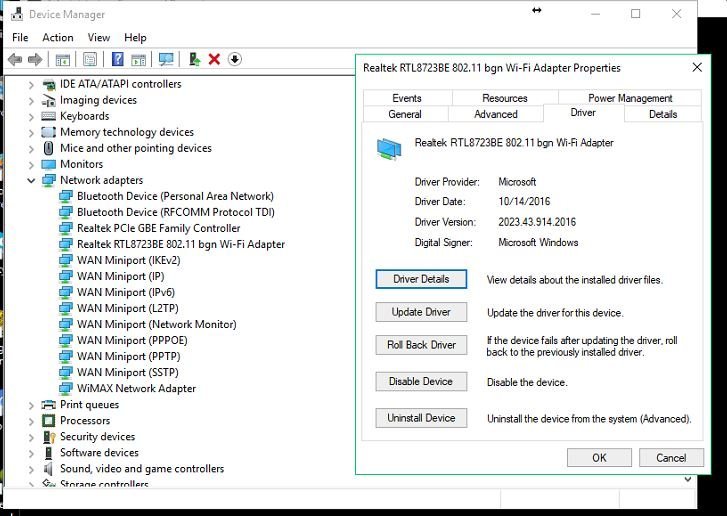Expand the Software devices node
Image resolution: width=727 pixels, height=516 pixels.
[x=31, y=453]
